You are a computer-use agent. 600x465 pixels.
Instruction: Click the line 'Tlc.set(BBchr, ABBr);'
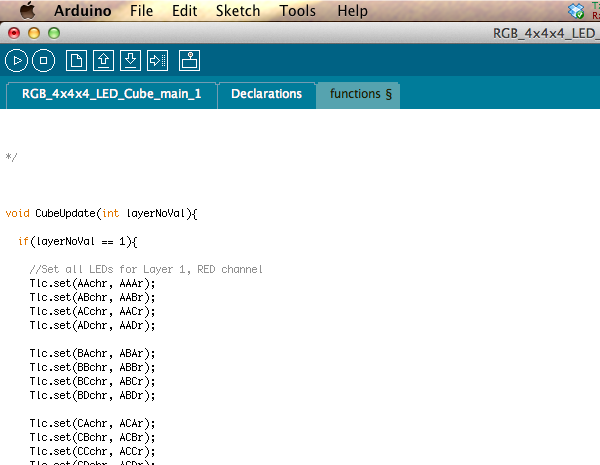coord(93,367)
